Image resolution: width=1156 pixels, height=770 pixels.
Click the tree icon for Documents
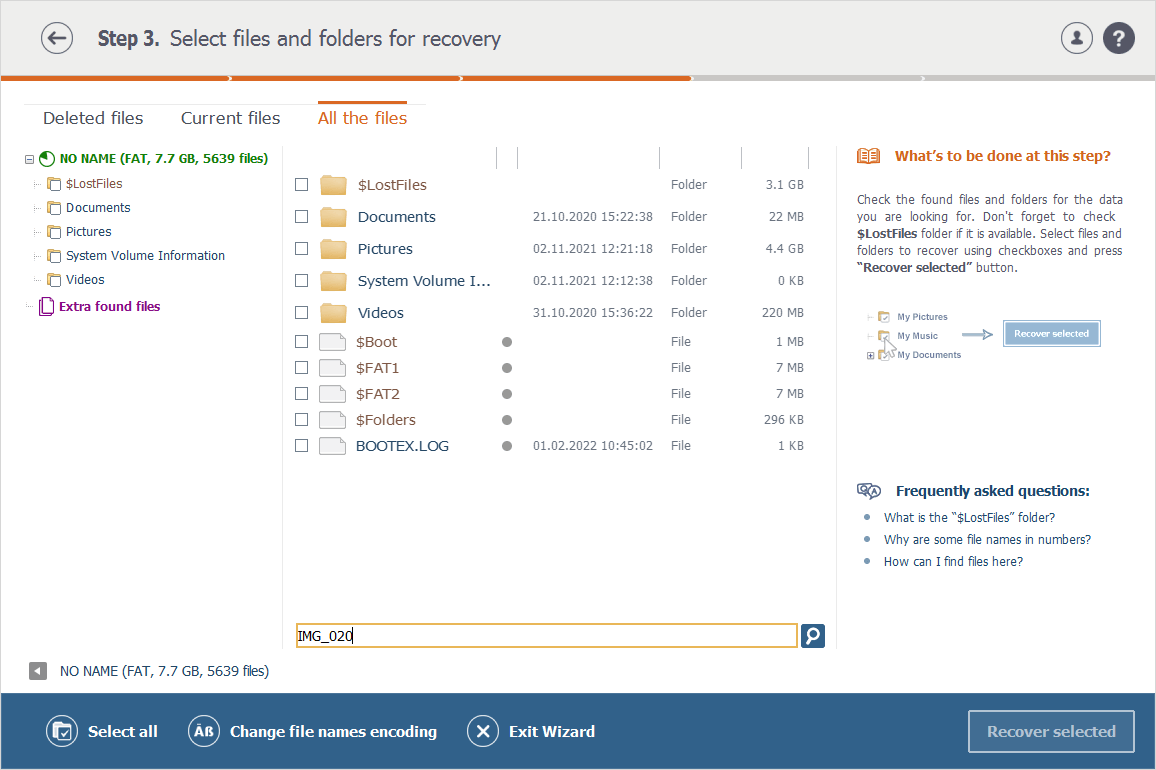tap(54, 208)
